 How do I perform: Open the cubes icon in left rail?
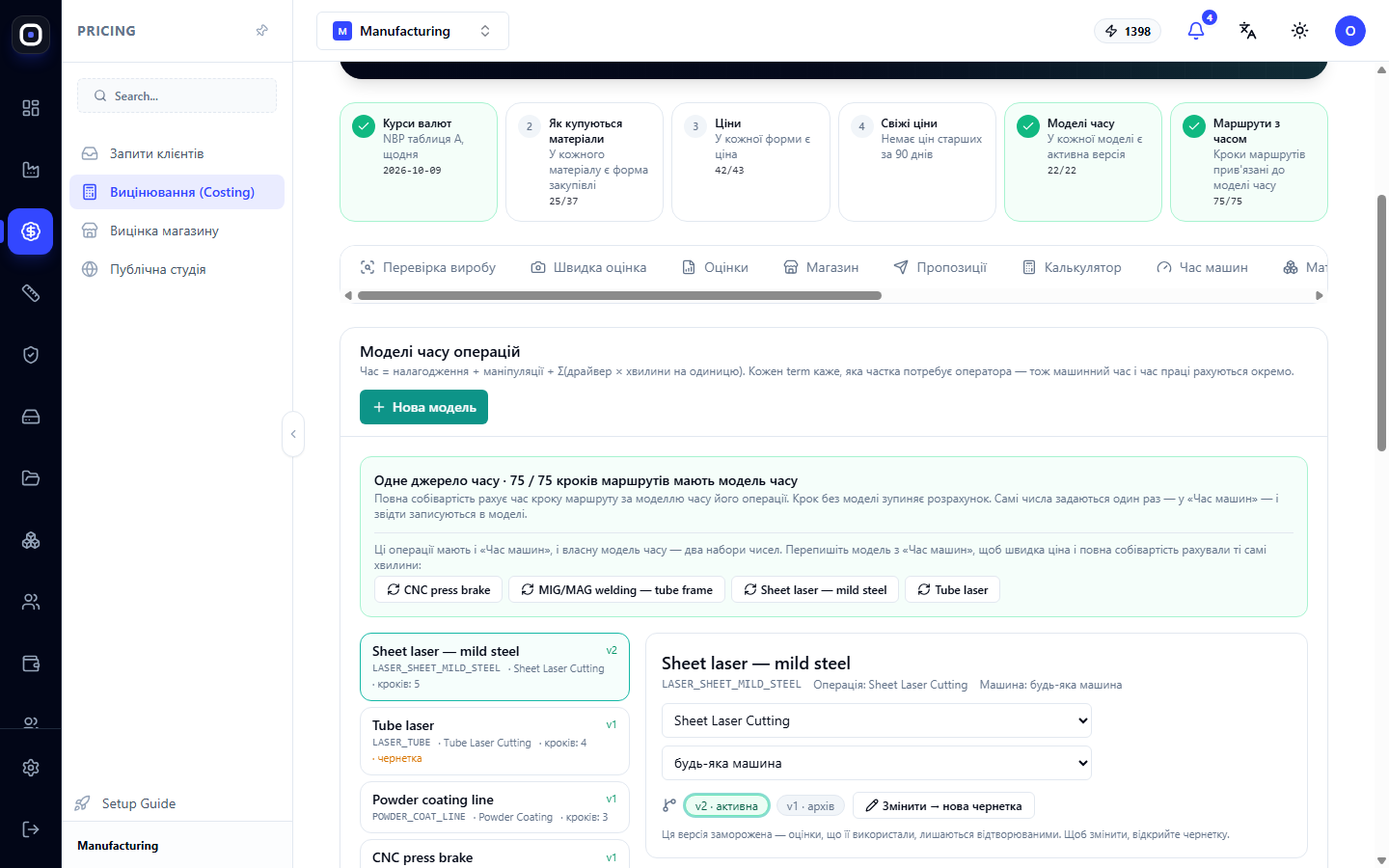click(x=31, y=540)
